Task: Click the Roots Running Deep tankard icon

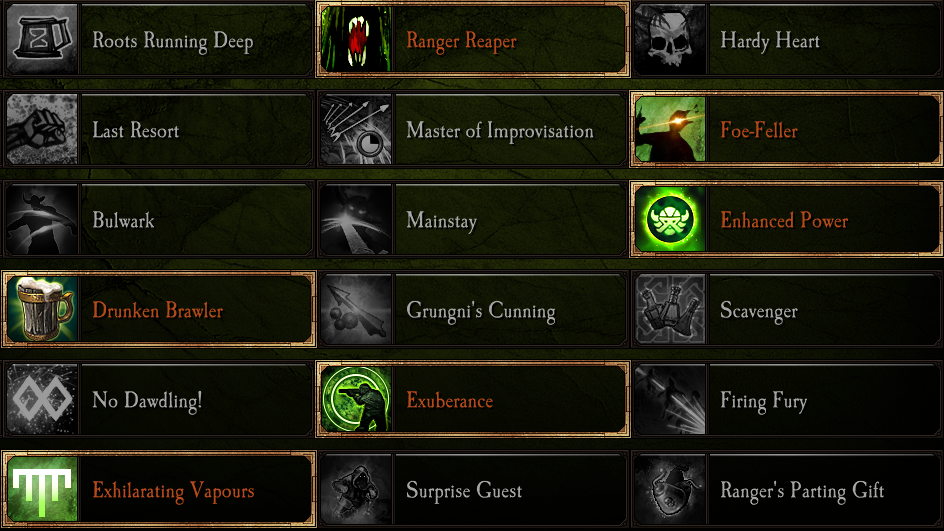Action: pyautogui.click(x=42, y=39)
